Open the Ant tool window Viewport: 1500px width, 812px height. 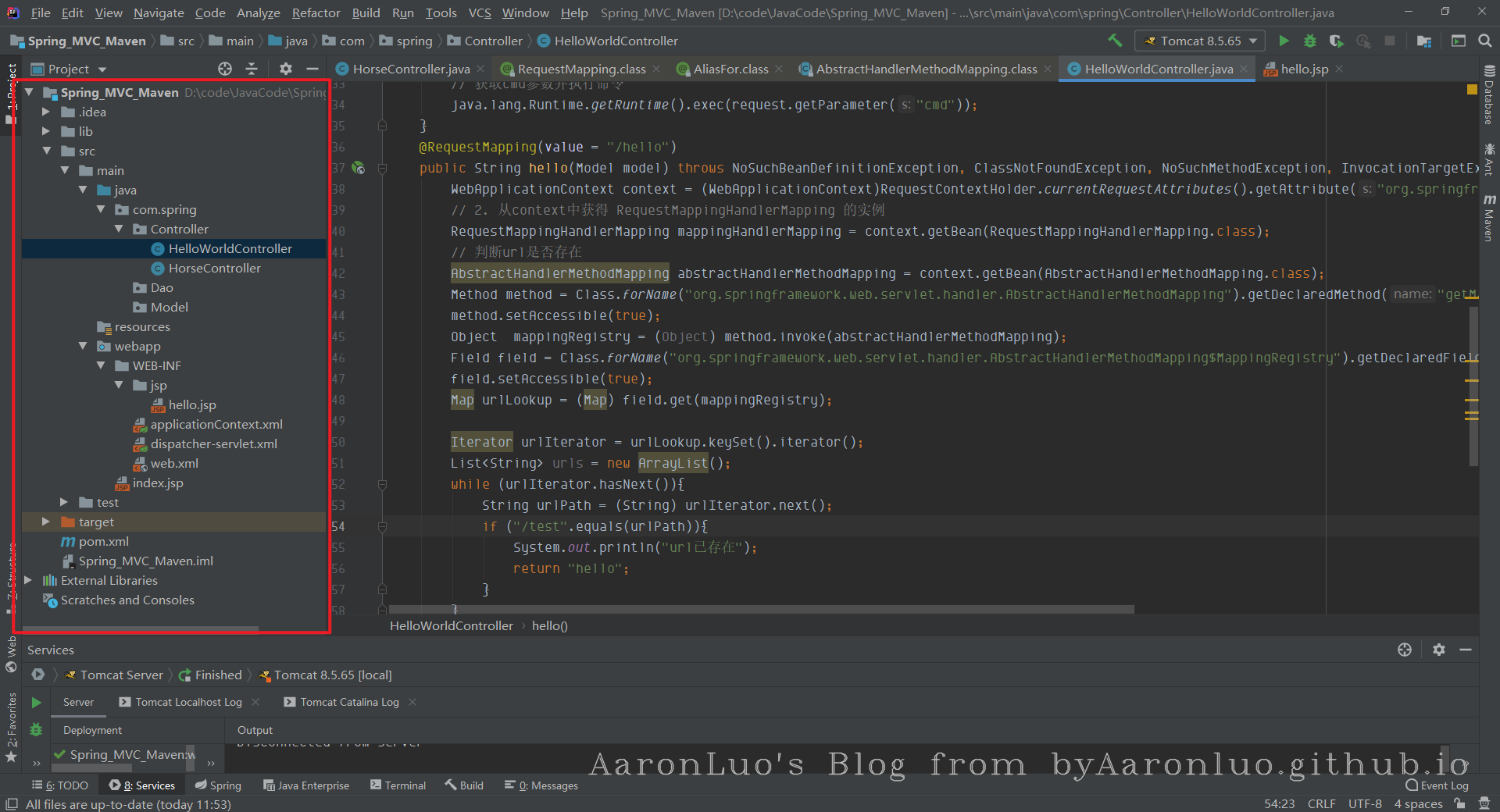(x=1489, y=159)
